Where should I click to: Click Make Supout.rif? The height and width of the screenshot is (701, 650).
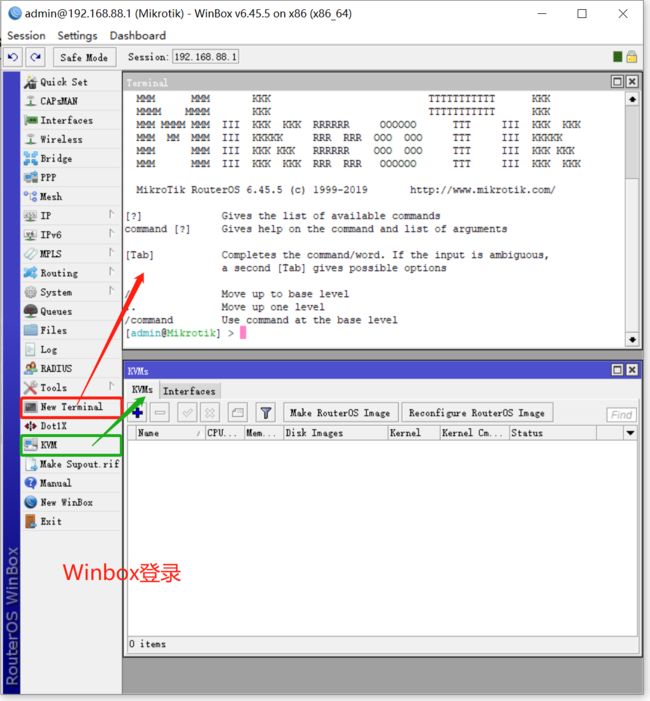71,464
